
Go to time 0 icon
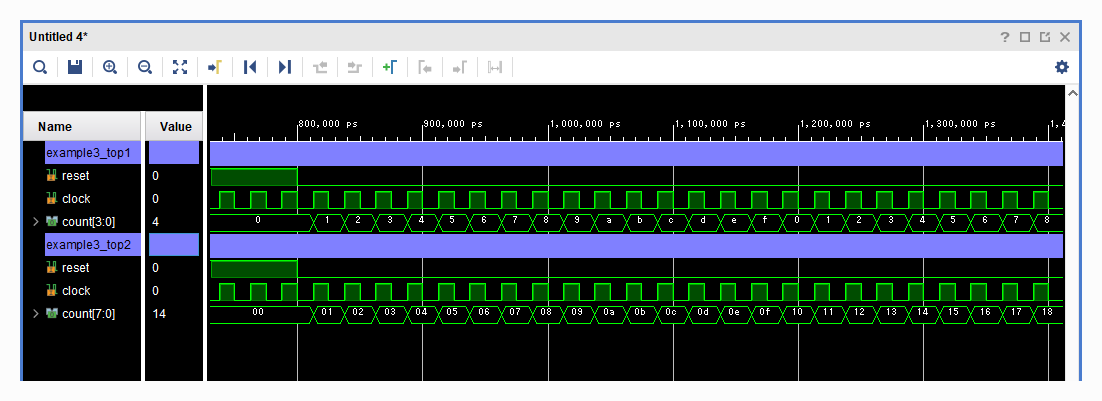point(250,67)
